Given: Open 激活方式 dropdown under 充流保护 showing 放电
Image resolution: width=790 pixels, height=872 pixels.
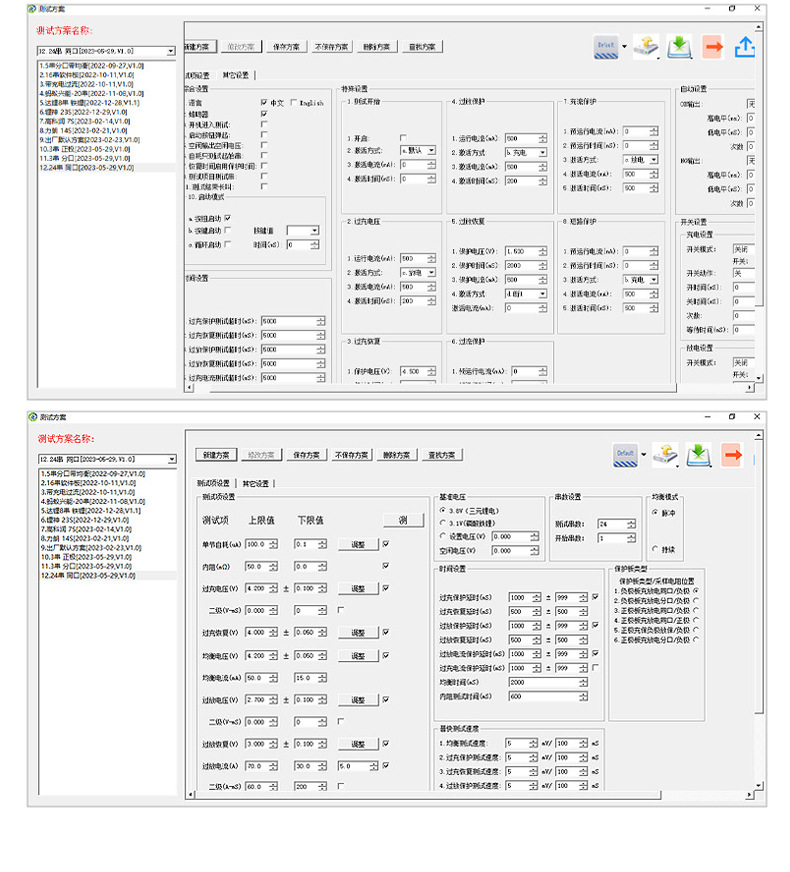Looking at the screenshot, I should [654, 160].
